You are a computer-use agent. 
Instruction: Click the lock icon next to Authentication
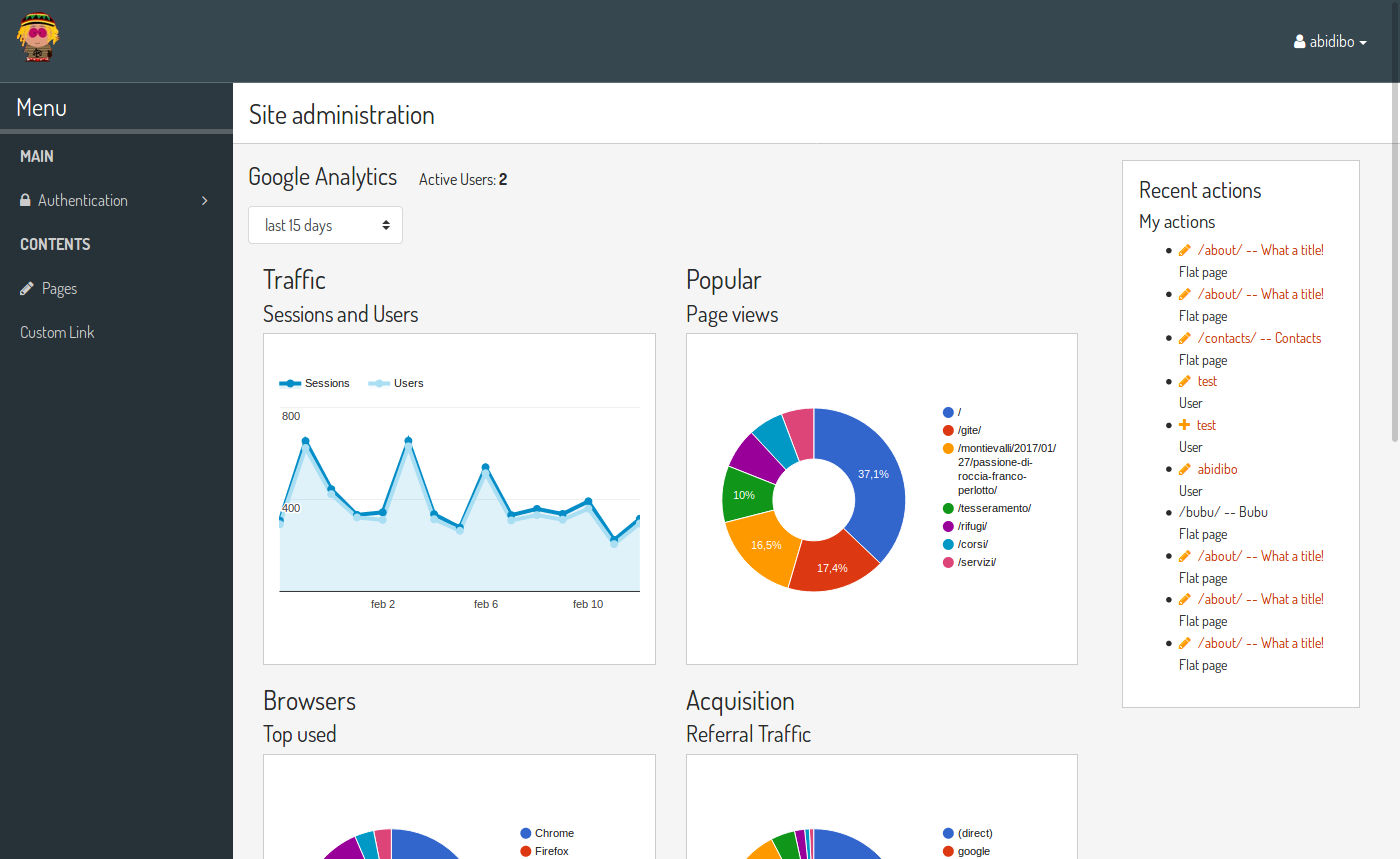(25, 200)
